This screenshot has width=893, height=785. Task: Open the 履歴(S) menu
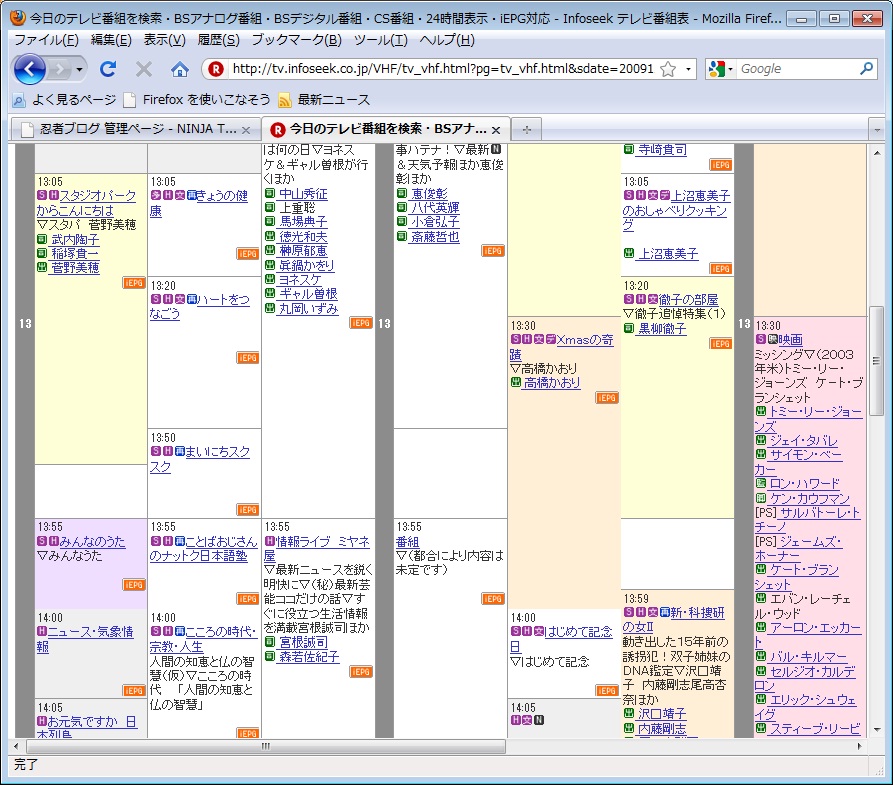point(218,40)
